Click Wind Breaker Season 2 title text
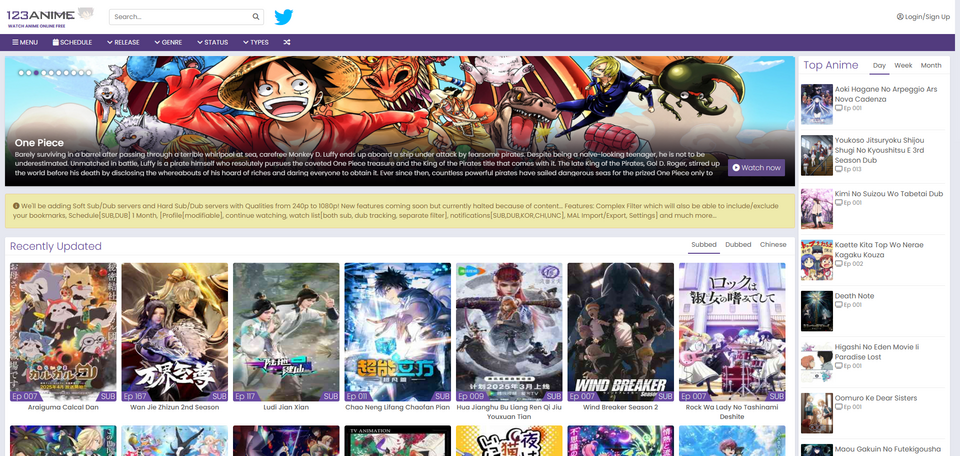The height and width of the screenshot is (456, 960). click(620, 407)
